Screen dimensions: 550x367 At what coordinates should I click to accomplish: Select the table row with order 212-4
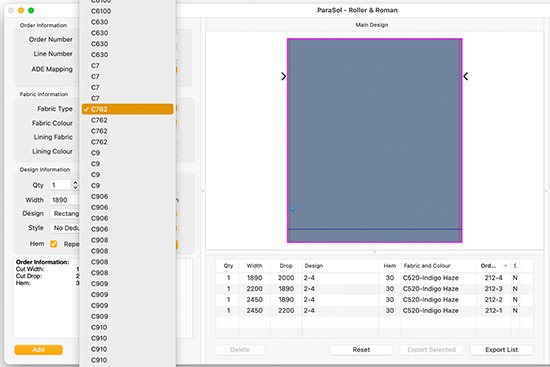click(375, 278)
